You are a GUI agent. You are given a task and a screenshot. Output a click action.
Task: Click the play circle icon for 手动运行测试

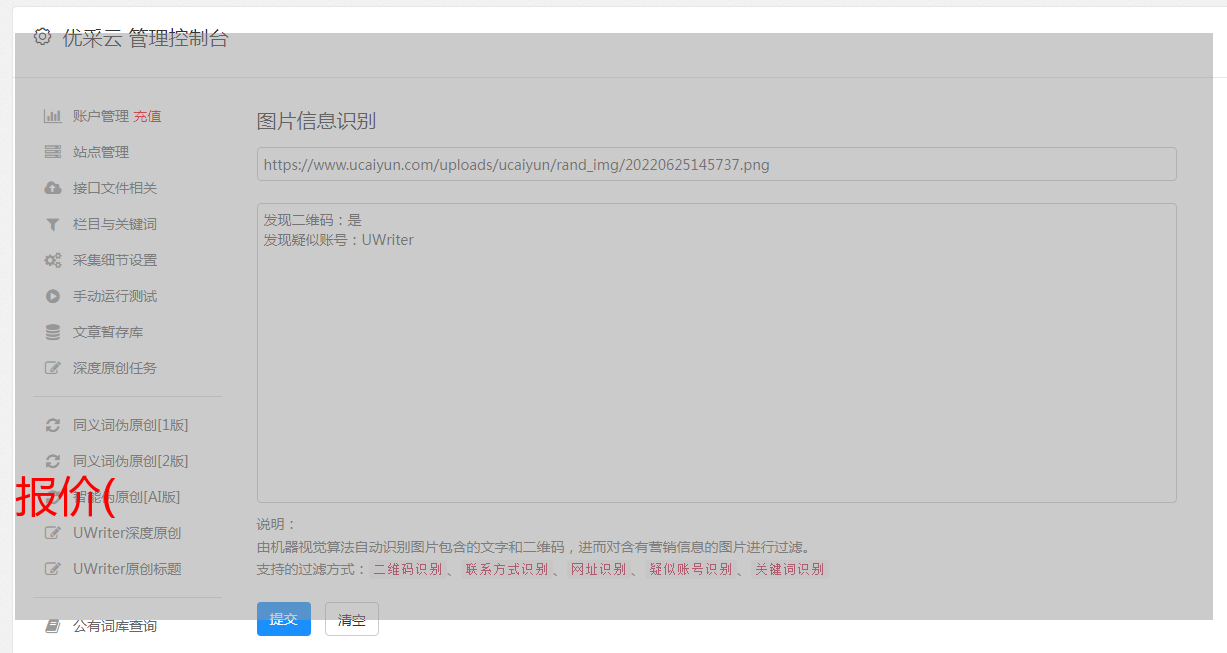[x=52, y=296]
